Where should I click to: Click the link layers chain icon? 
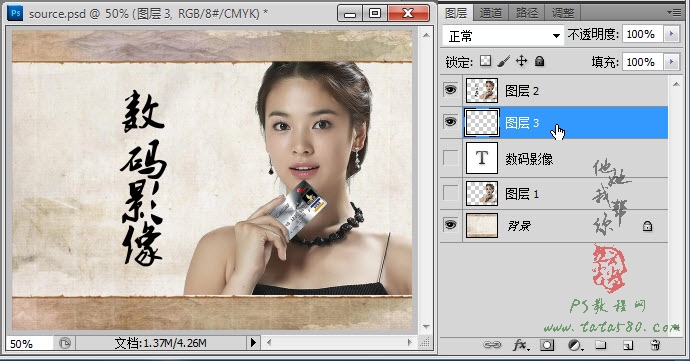pos(492,345)
